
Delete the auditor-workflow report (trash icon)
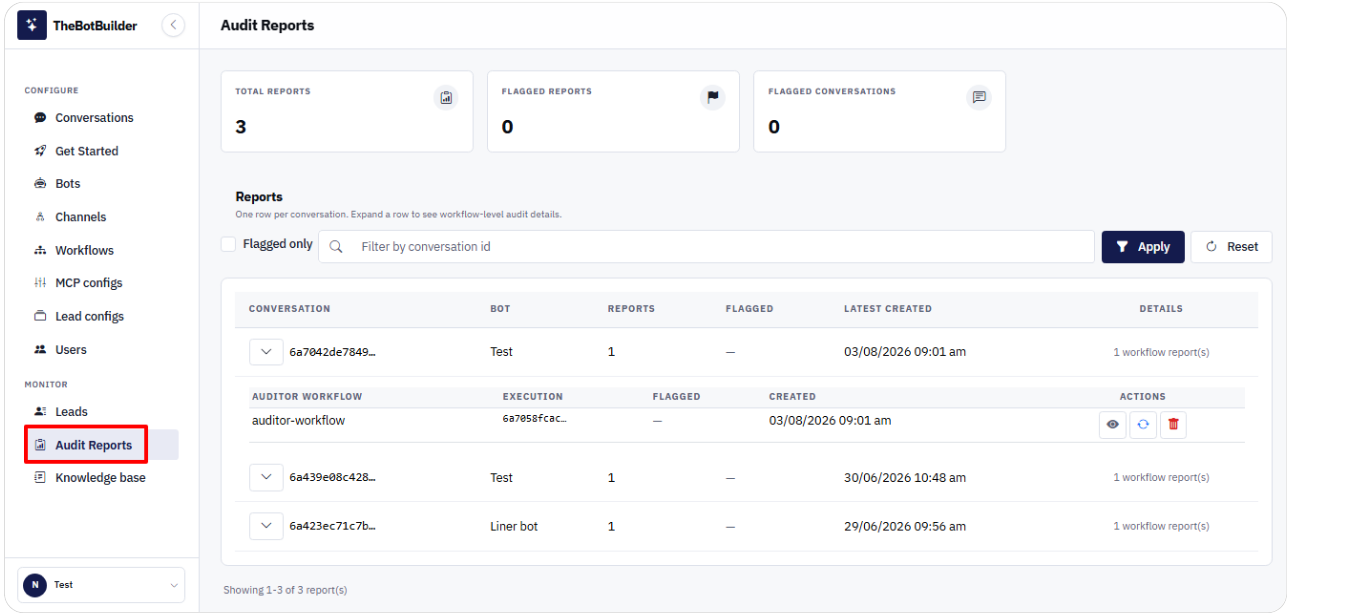coord(1173,424)
